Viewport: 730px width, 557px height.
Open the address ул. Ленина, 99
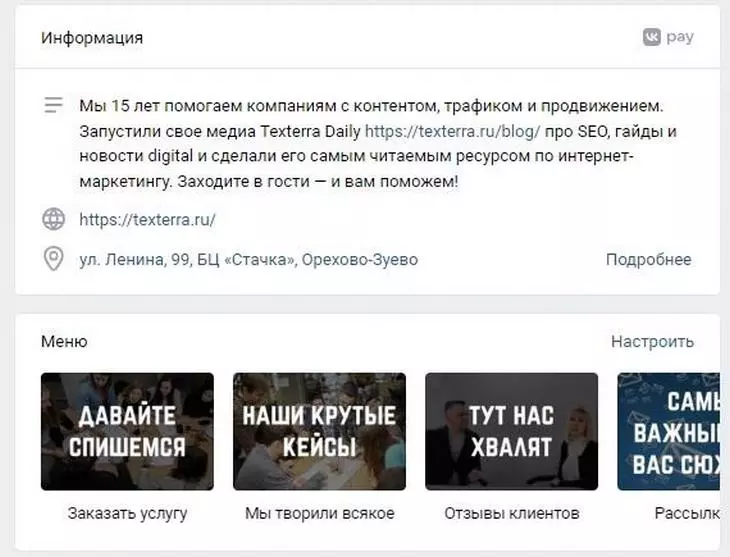[x=249, y=259]
